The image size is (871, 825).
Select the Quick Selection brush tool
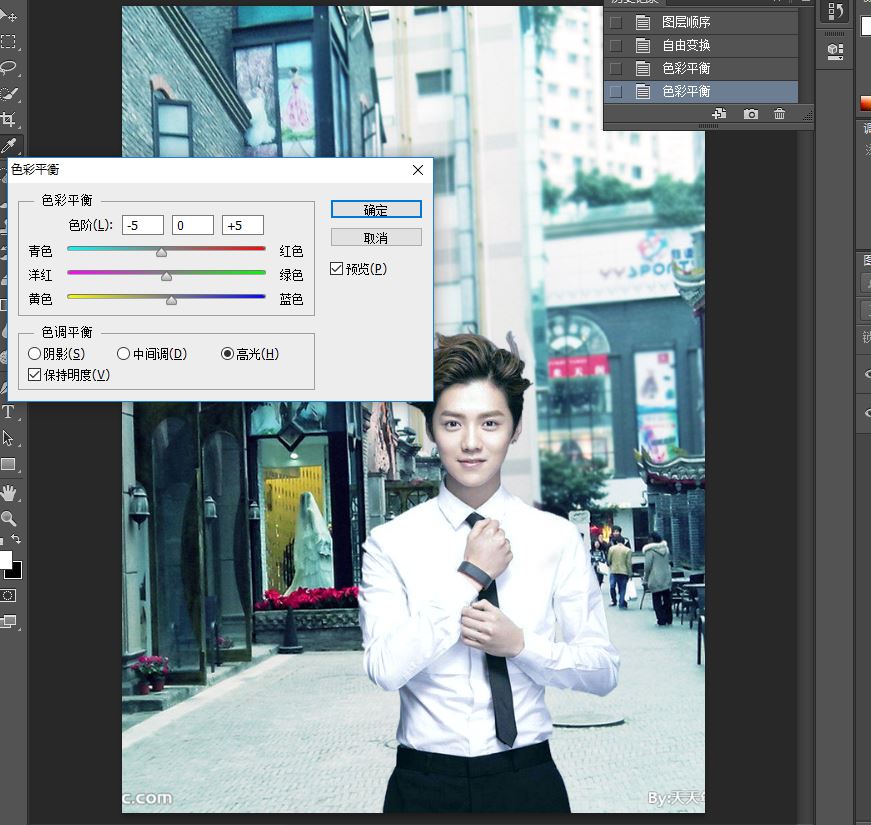coord(8,93)
